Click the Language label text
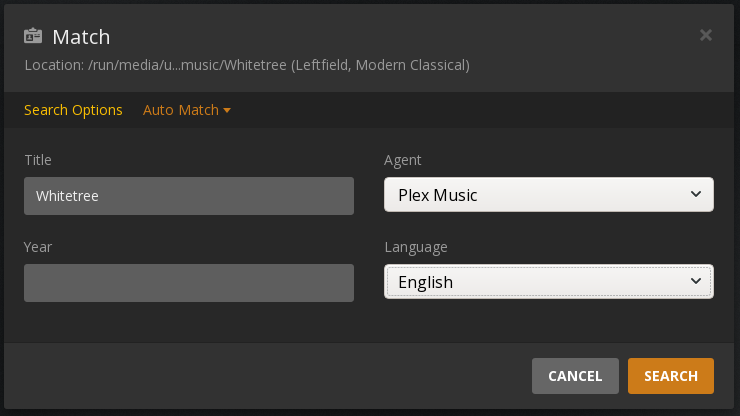 pos(416,247)
